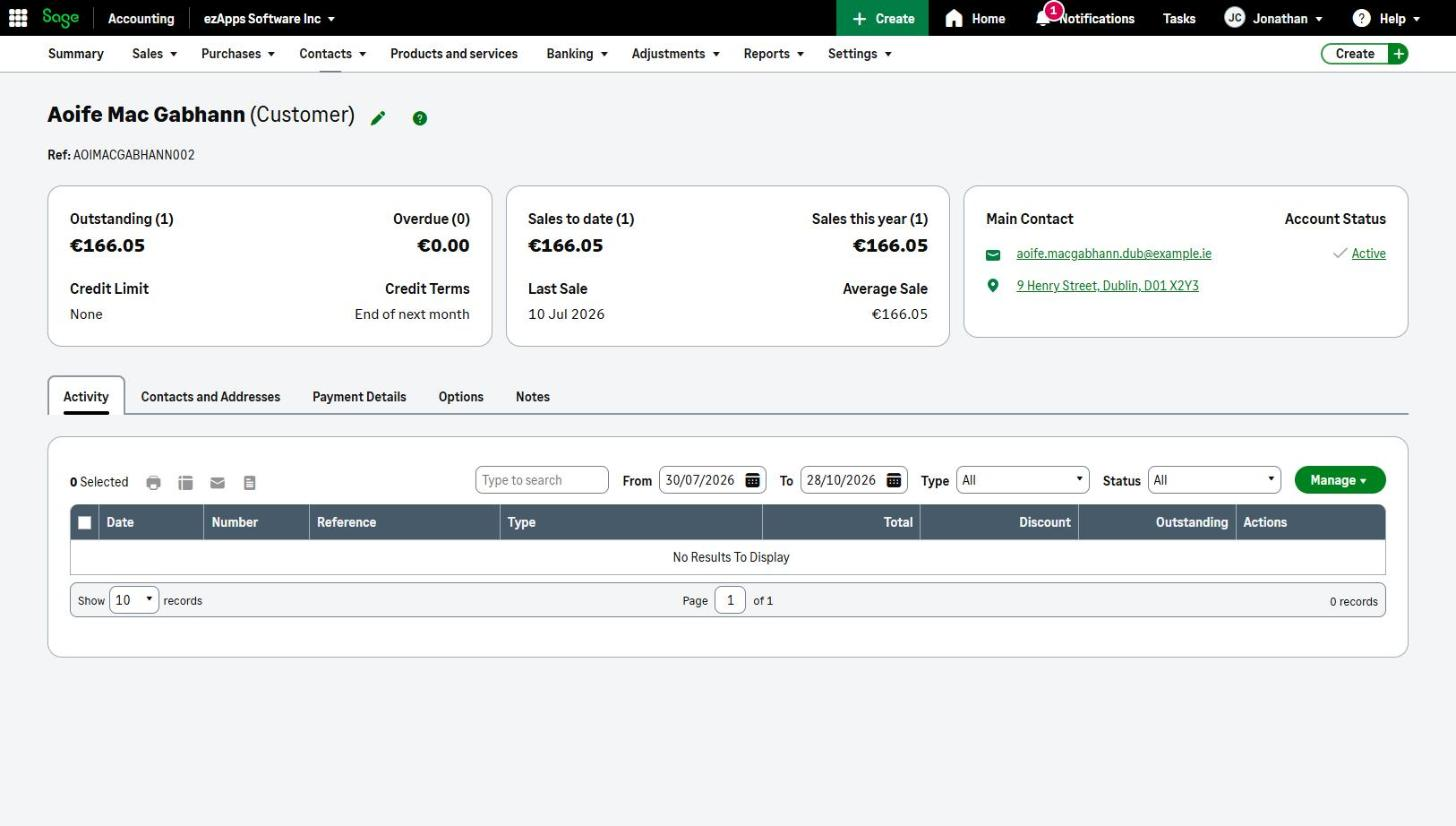Click the Sage logo

[x=61, y=18]
